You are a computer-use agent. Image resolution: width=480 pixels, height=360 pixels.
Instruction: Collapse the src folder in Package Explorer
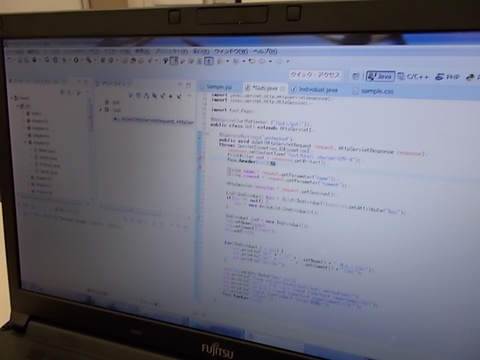tap(18, 106)
